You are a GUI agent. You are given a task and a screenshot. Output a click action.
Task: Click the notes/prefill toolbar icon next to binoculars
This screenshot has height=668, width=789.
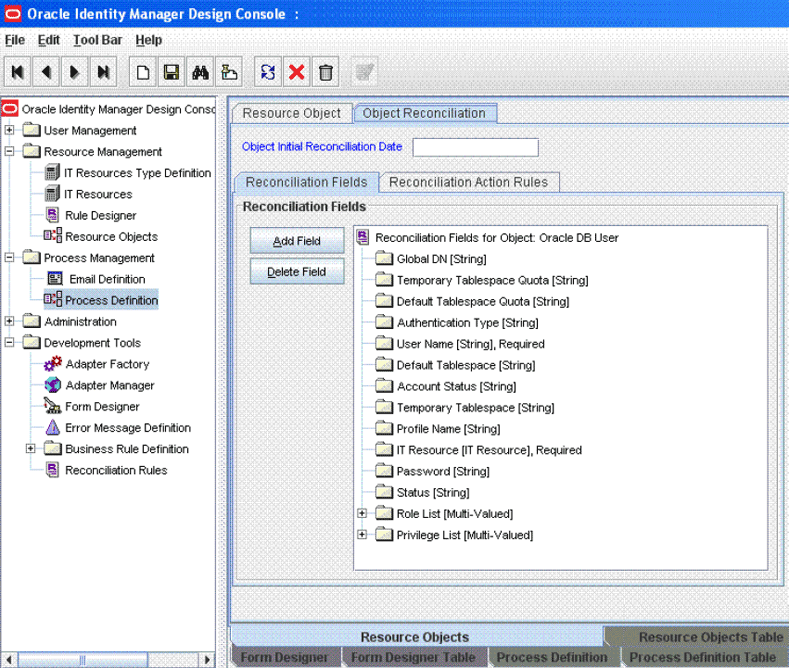(x=229, y=72)
